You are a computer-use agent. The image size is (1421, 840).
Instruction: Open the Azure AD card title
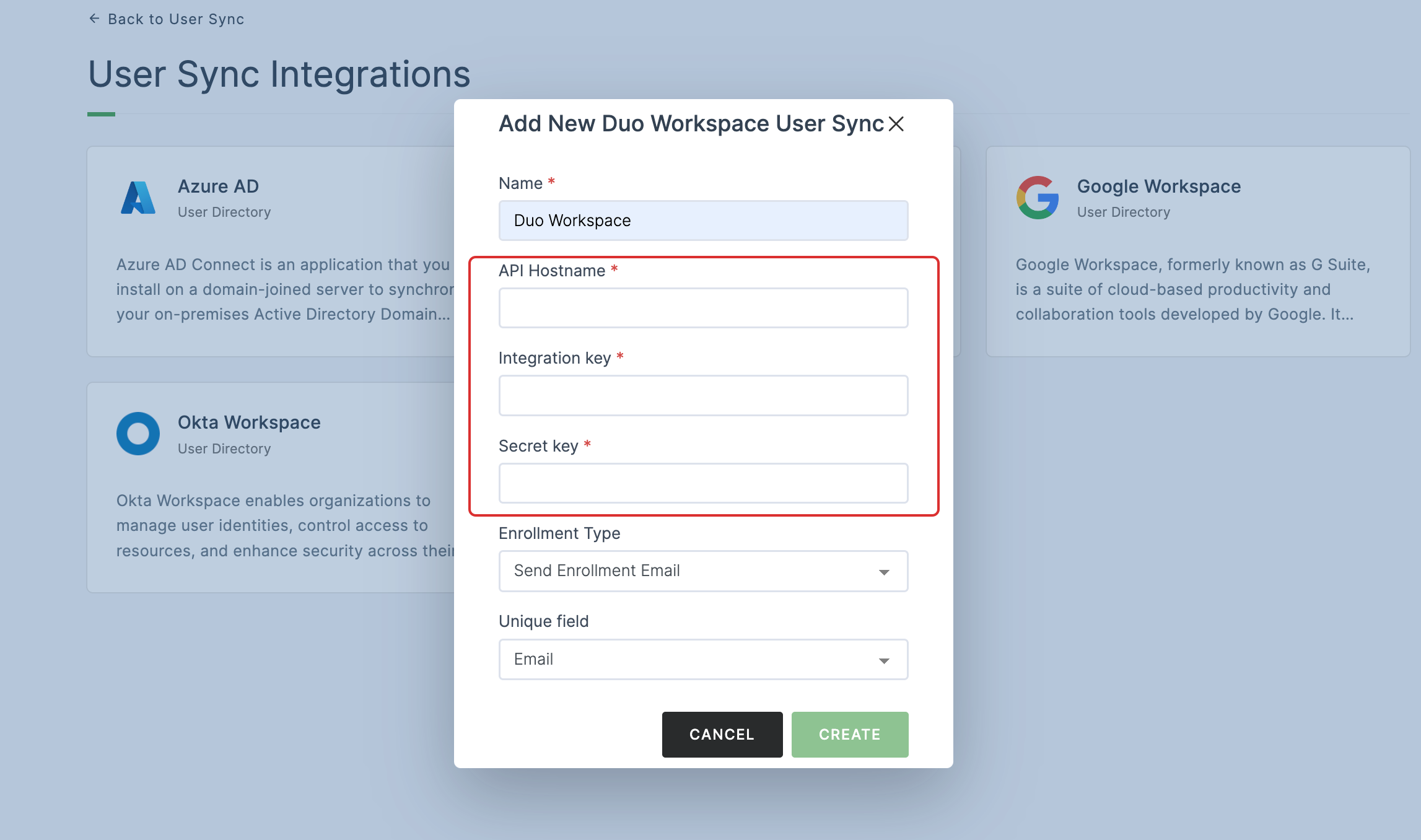pyautogui.click(x=218, y=186)
